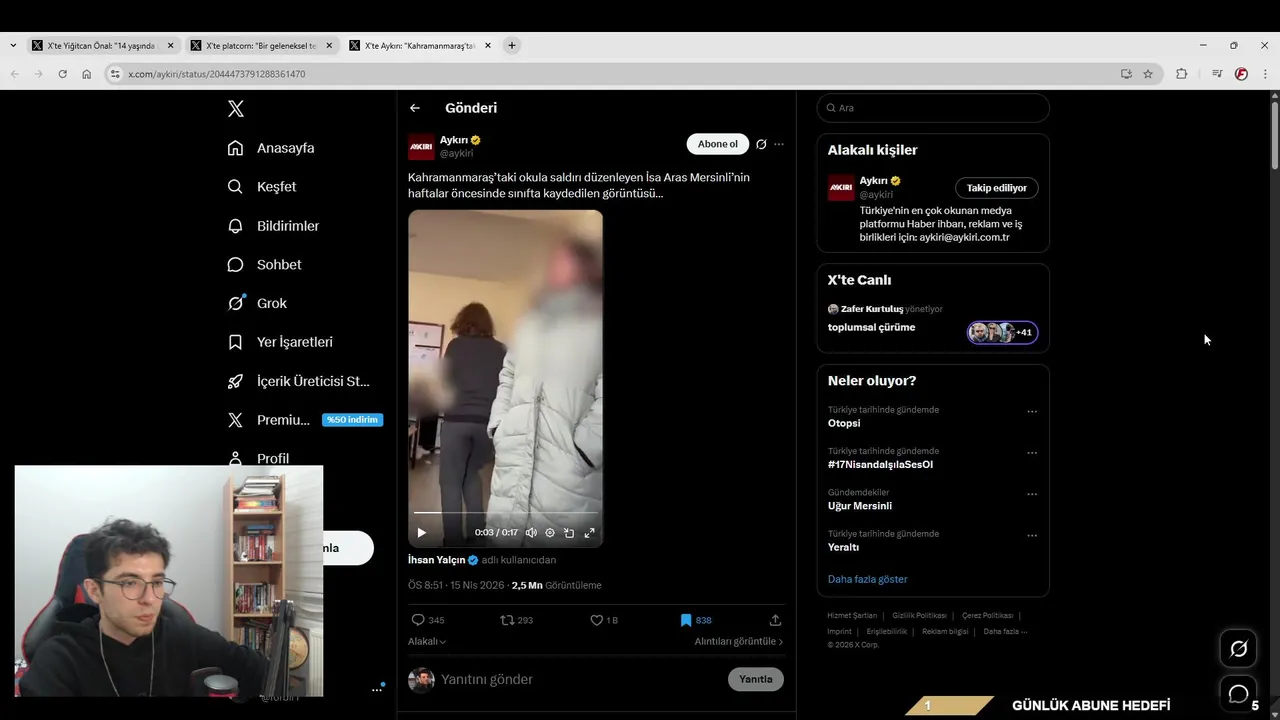Click browser home icon
Screen dimensions: 1280x720
(x=87, y=74)
